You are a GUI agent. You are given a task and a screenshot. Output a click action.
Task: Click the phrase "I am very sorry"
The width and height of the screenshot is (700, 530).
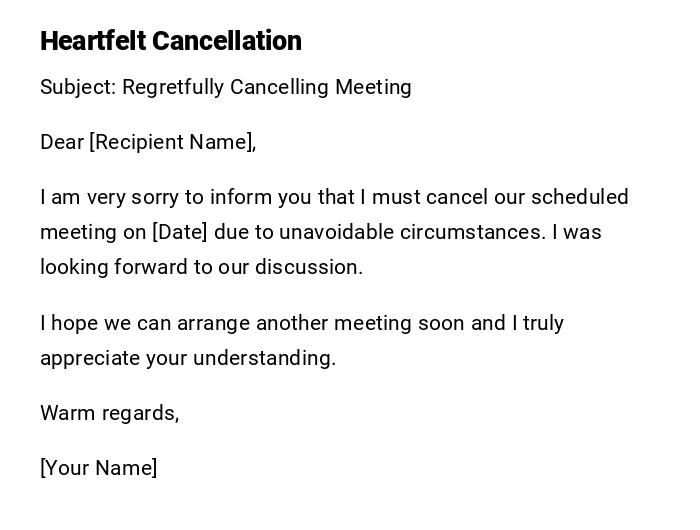(100, 197)
